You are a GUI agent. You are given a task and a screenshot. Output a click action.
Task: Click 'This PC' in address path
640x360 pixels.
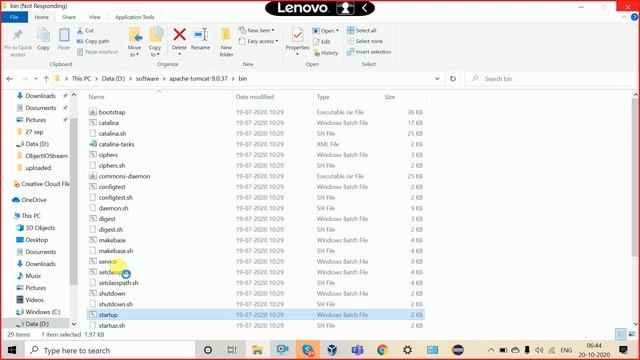[81, 78]
